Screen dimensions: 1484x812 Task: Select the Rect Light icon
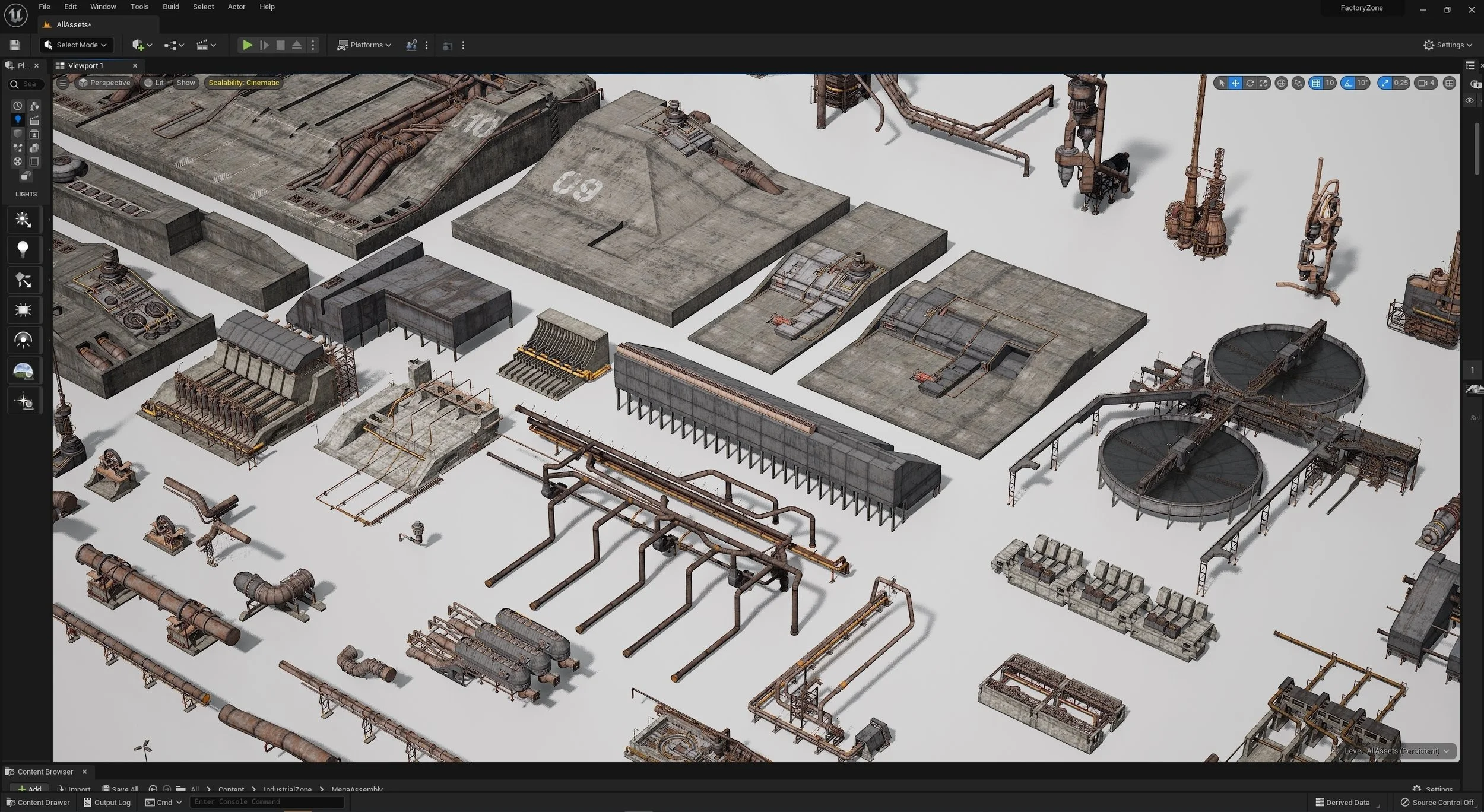23,310
